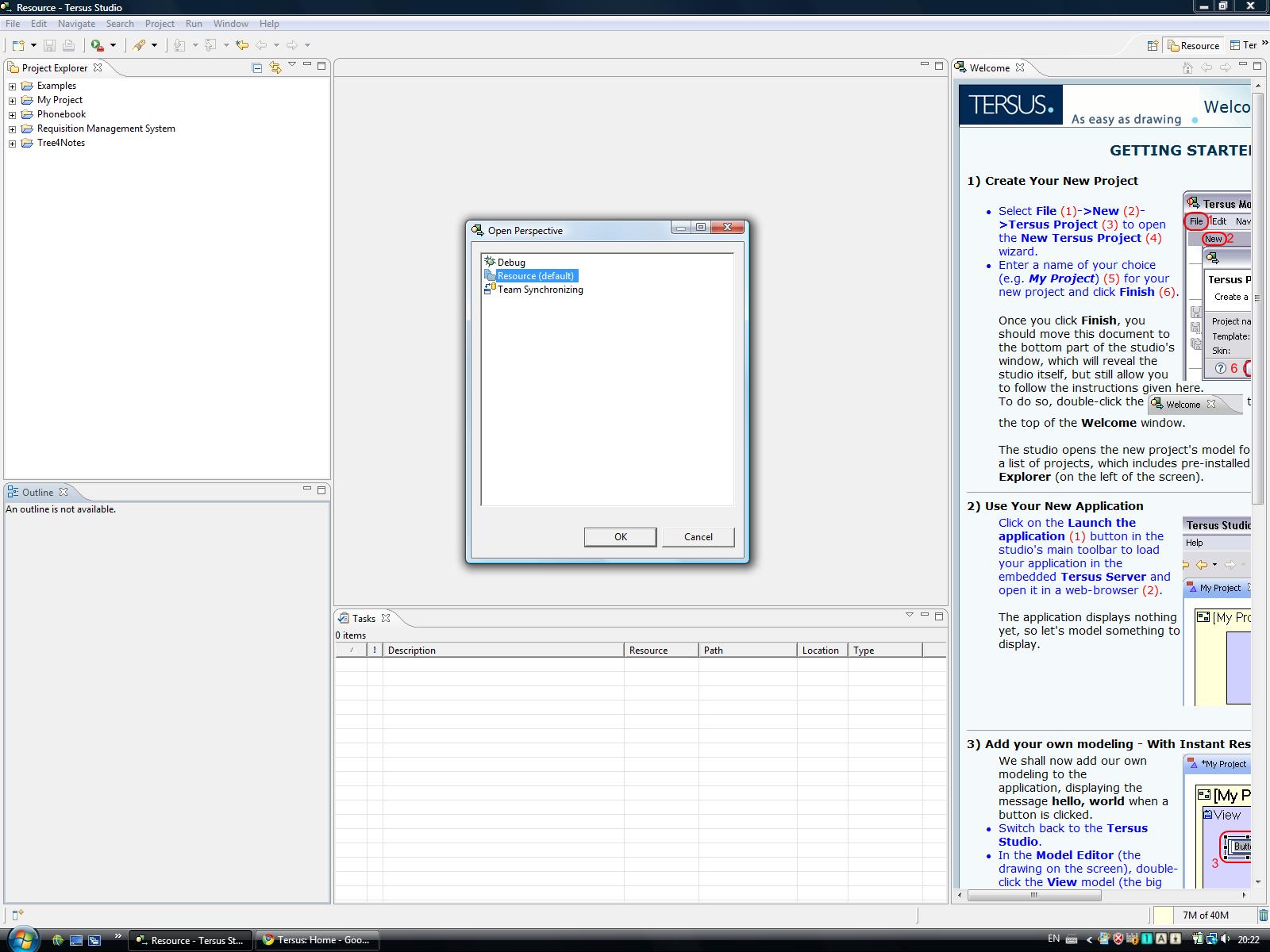Click Collapse All in Project Explorer
The height and width of the screenshot is (952, 1270).
[256, 68]
